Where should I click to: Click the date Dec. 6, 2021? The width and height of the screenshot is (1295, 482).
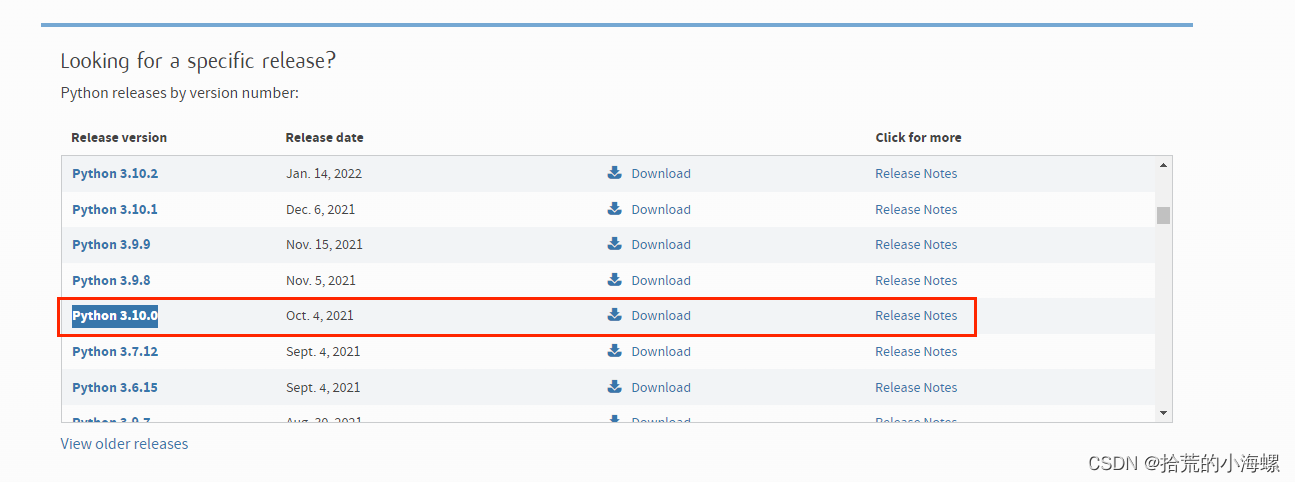pyautogui.click(x=320, y=209)
